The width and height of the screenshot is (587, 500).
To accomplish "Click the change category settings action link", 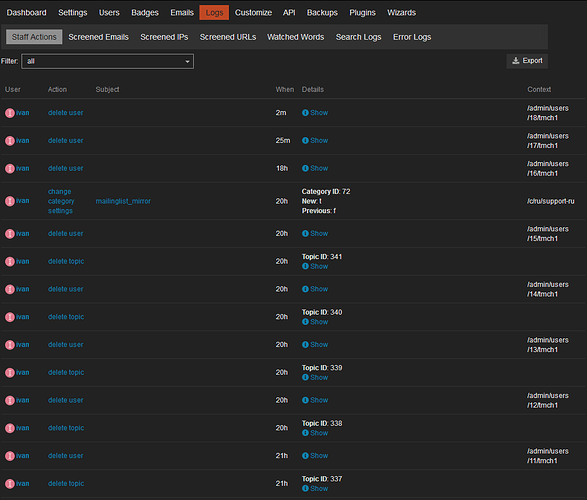I will (61, 201).
